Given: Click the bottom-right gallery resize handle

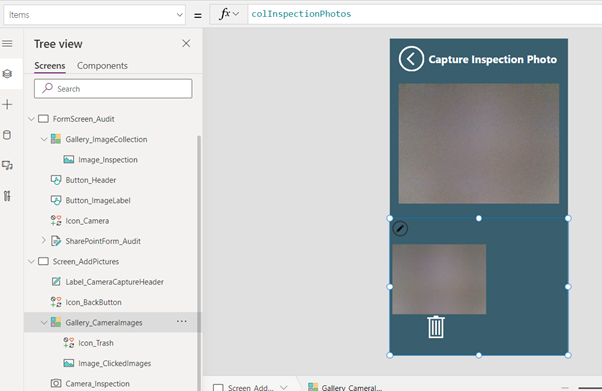Looking at the screenshot, I should pos(568,355).
